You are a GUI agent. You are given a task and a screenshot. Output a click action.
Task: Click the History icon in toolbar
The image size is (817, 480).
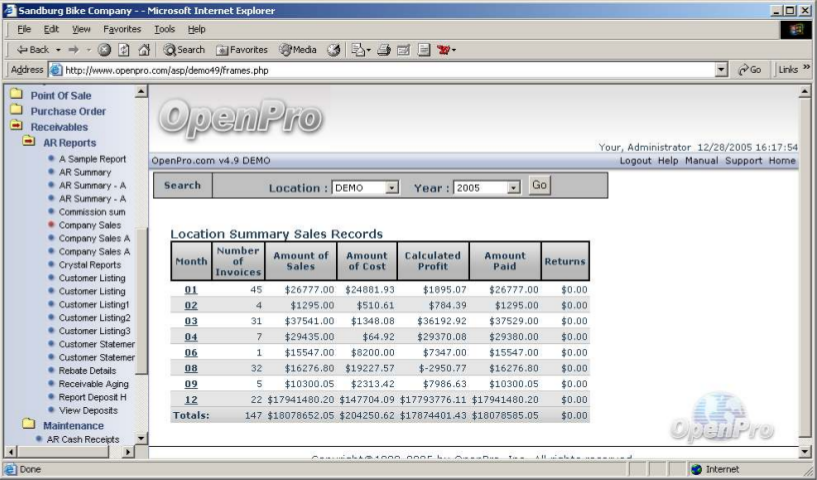point(333,50)
